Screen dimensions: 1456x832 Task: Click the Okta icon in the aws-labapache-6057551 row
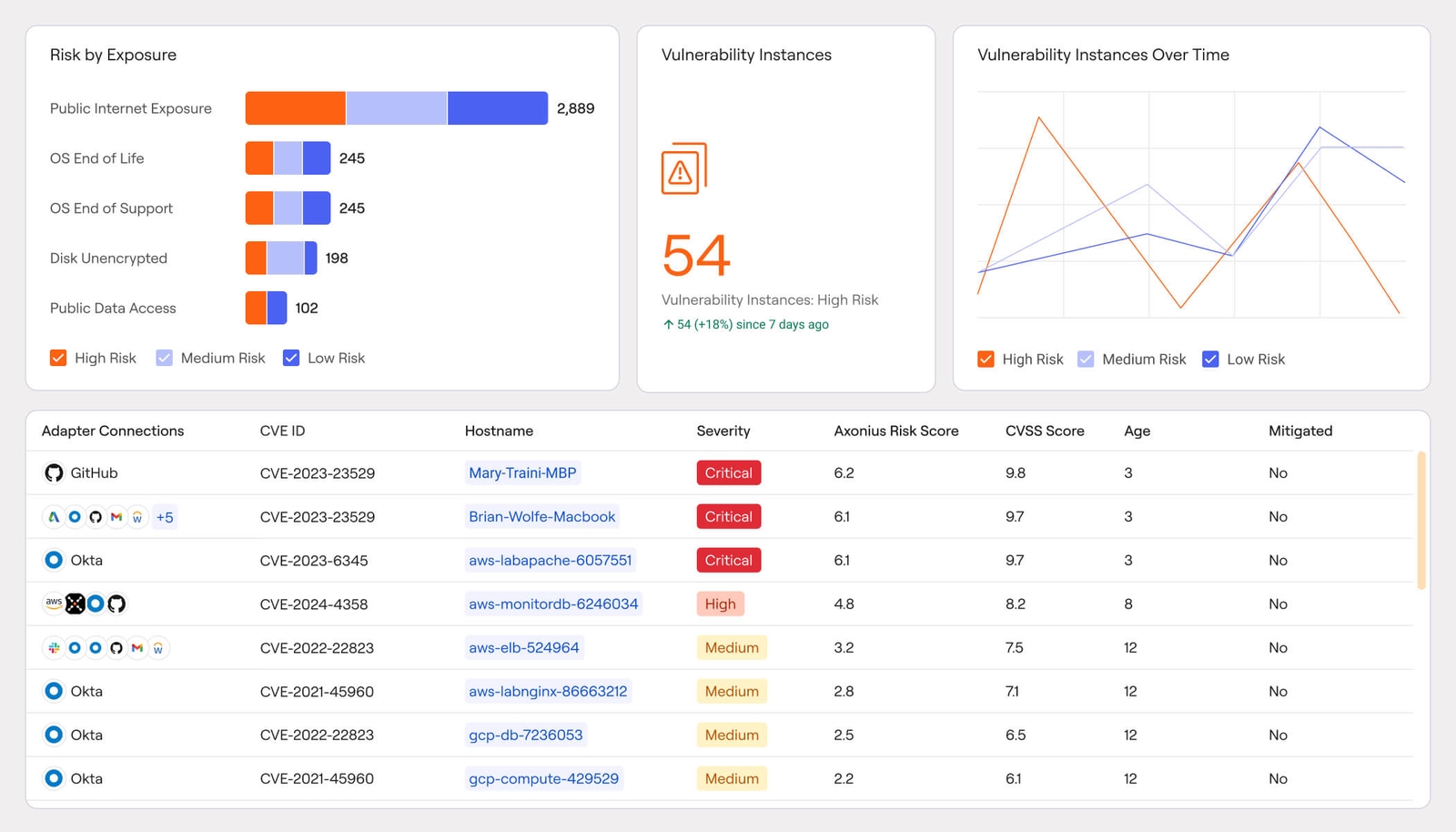pos(54,561)
